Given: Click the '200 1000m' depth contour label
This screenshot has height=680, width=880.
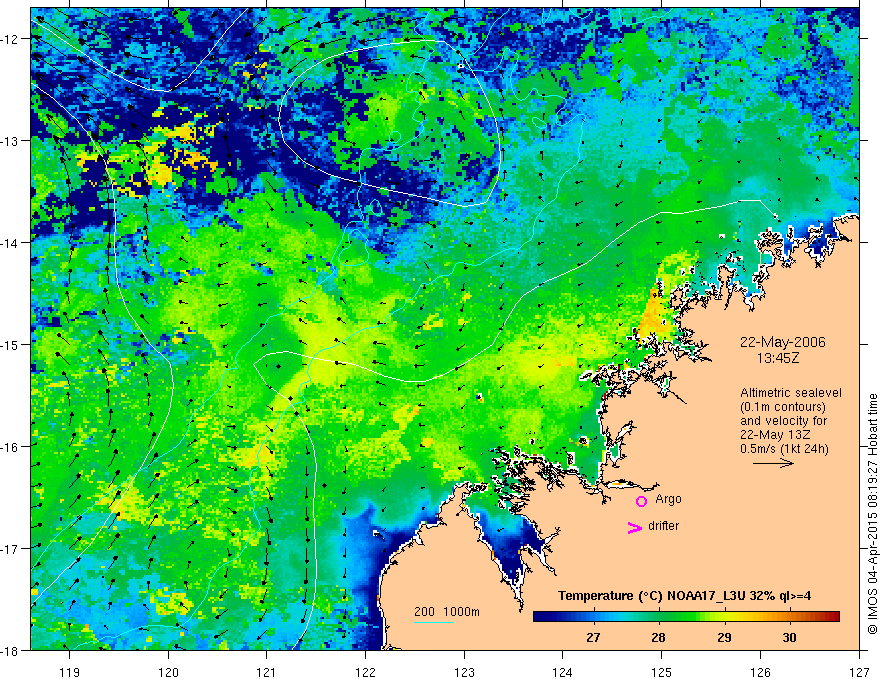Looking at the screenshot, I should (447, 612).
